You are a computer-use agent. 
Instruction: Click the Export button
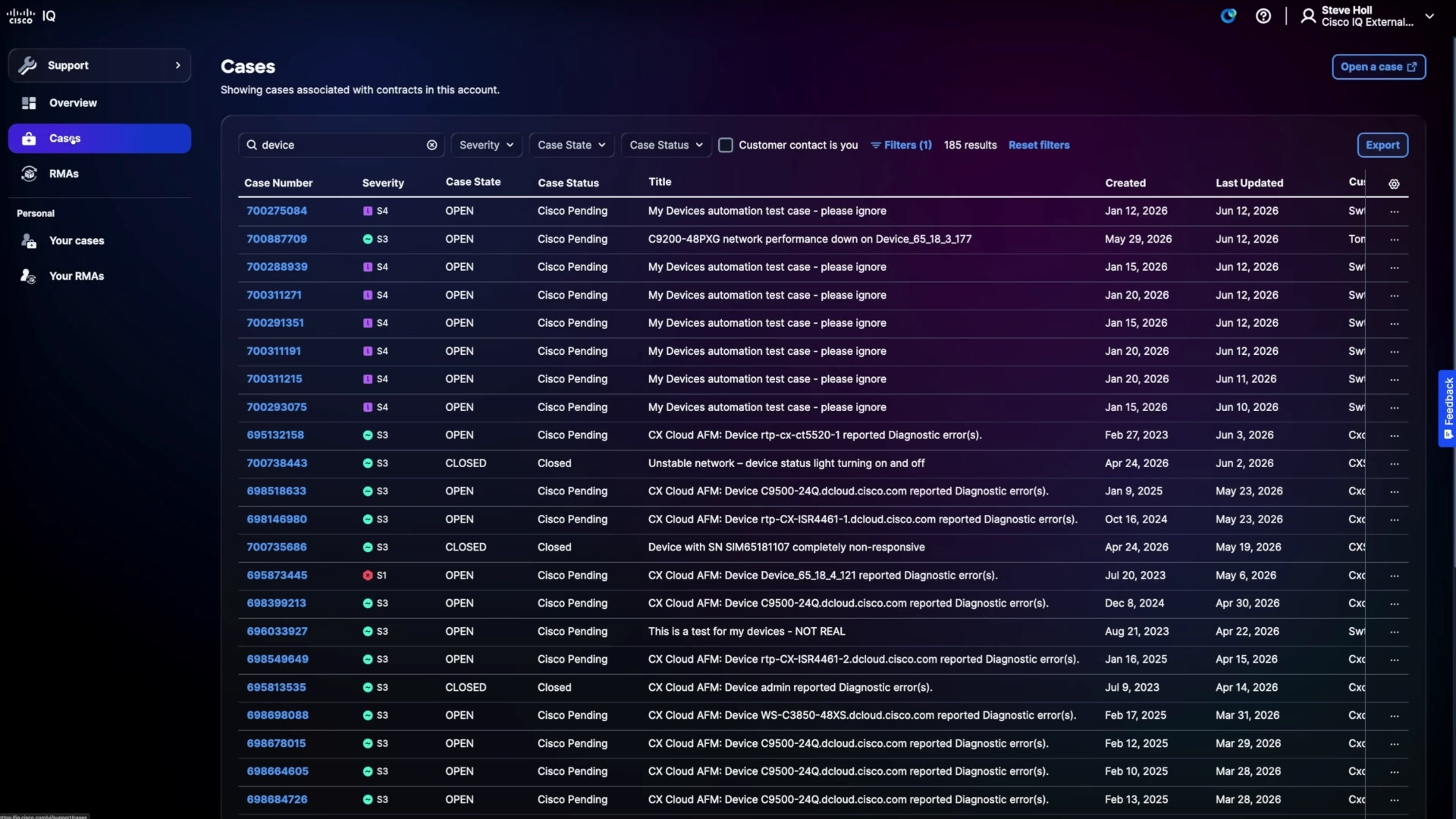click(x=1382, y=145)
